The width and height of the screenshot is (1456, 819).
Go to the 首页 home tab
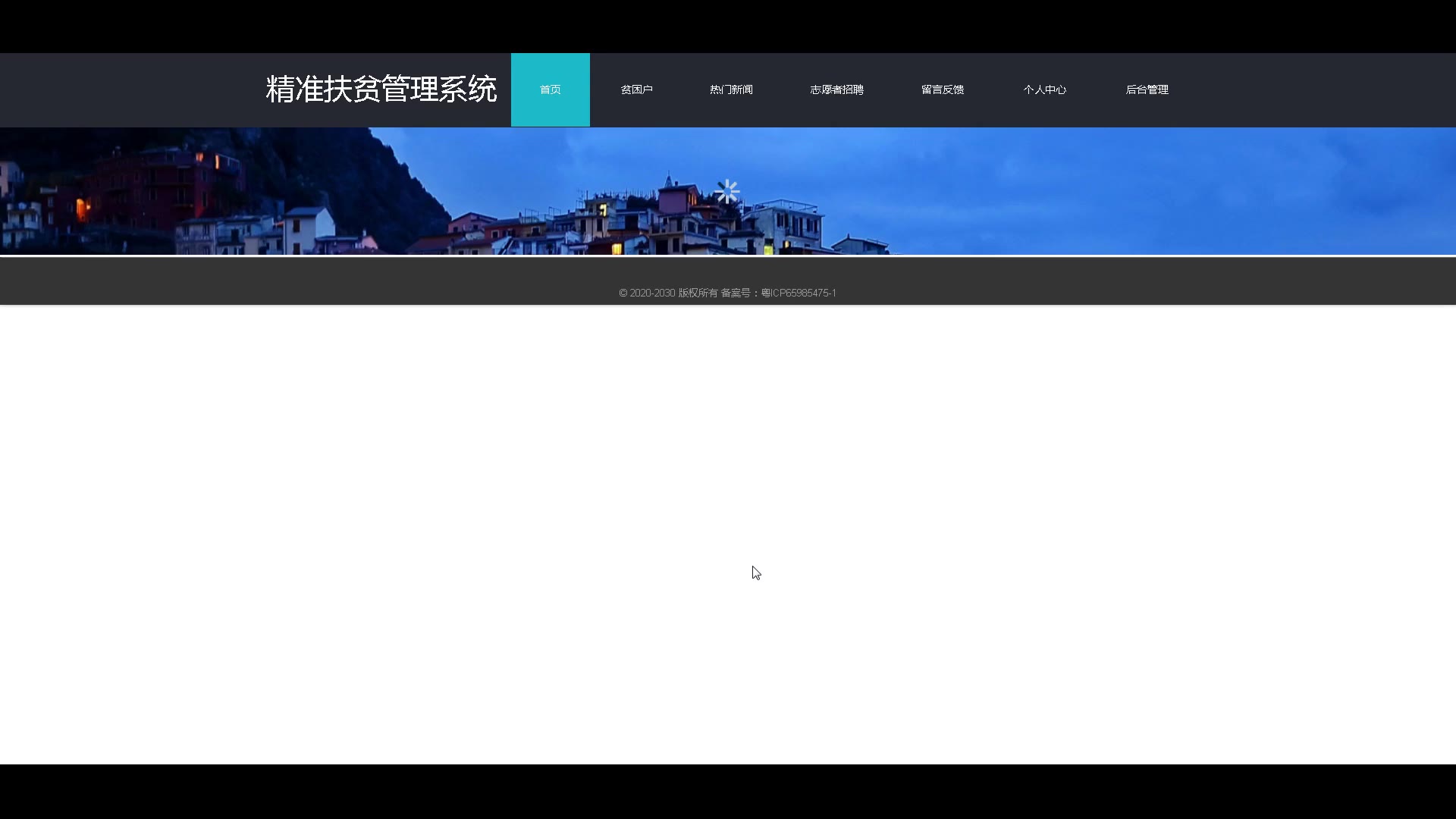(x=550, y=89)
